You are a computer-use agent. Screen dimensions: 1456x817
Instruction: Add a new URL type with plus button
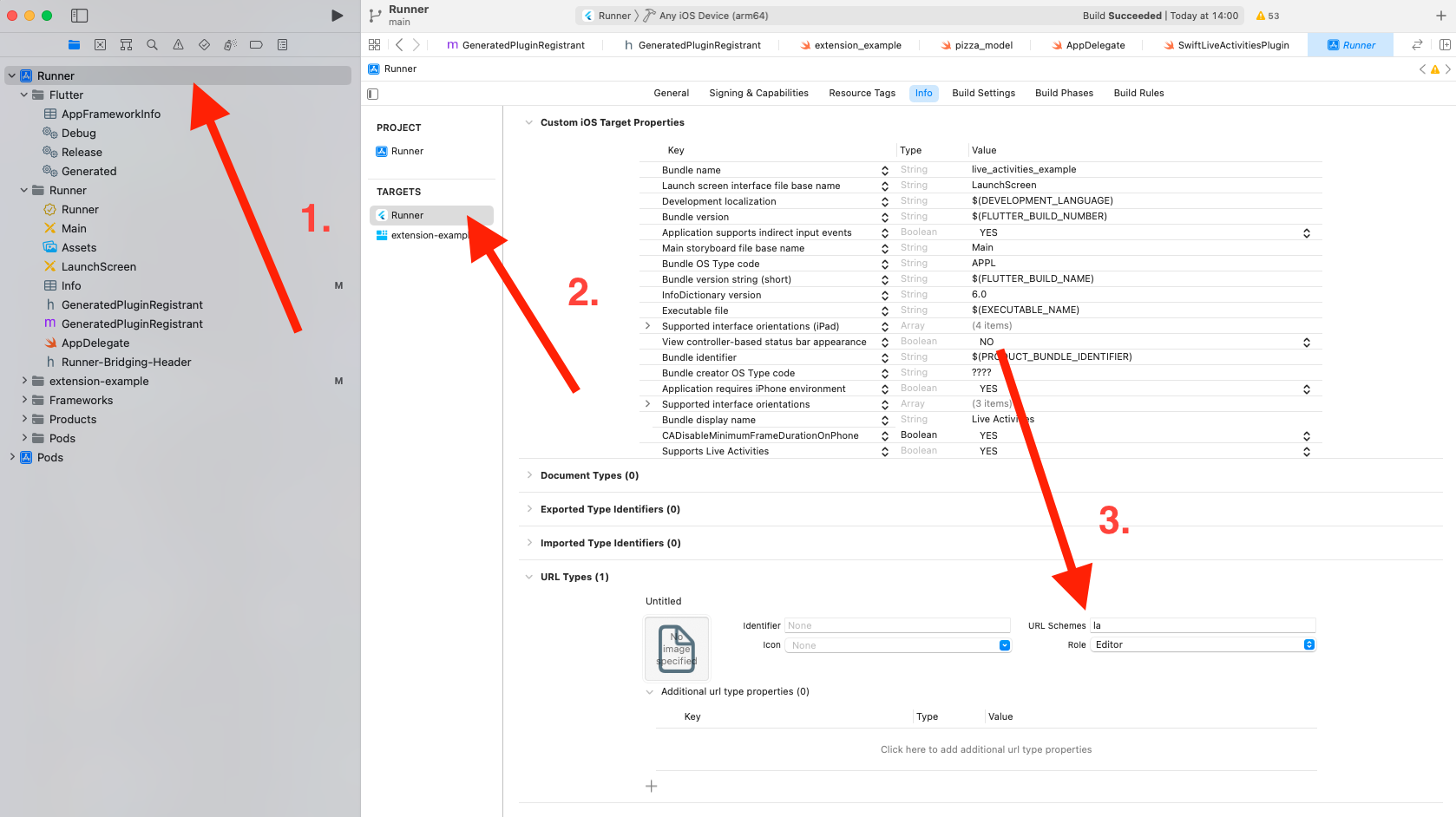click(x=652, y=787)
